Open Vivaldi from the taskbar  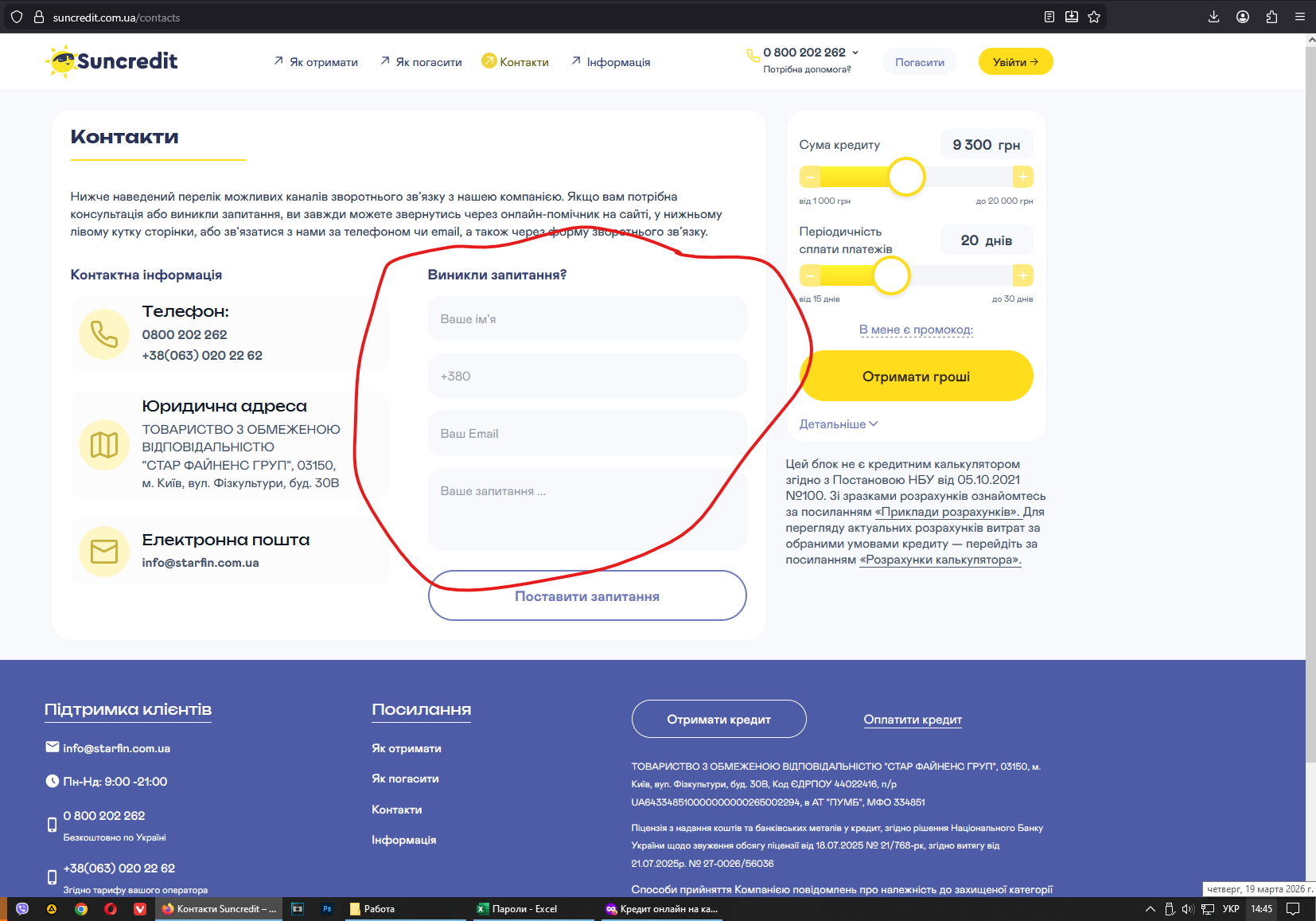pyautogui.click(x=140, y=909)
